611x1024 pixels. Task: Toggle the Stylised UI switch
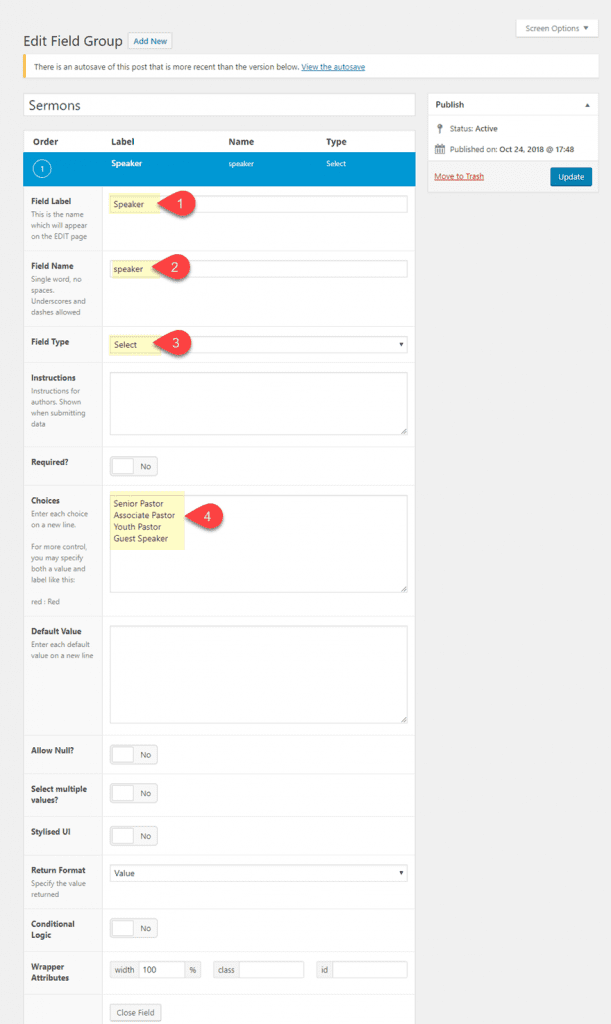(133, 835)
